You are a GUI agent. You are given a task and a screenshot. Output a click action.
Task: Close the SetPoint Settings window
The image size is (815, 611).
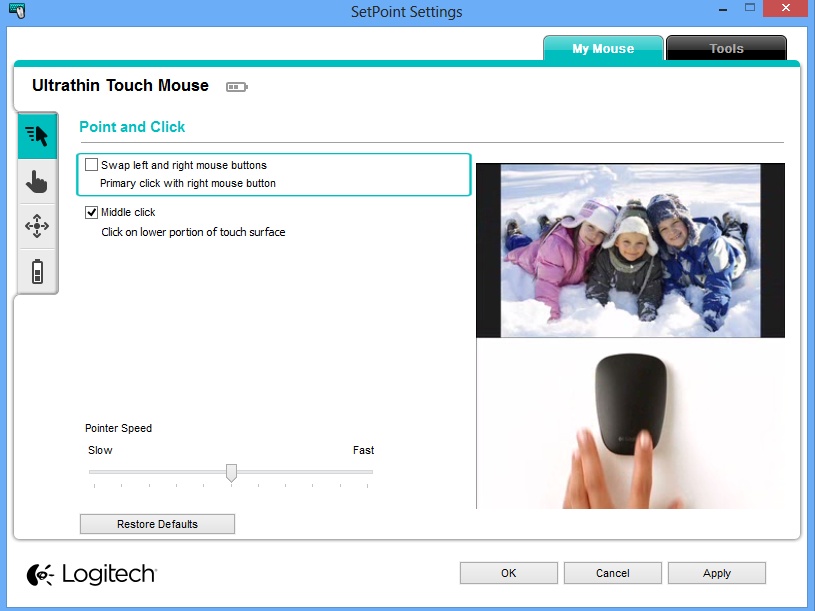(786, 8)
